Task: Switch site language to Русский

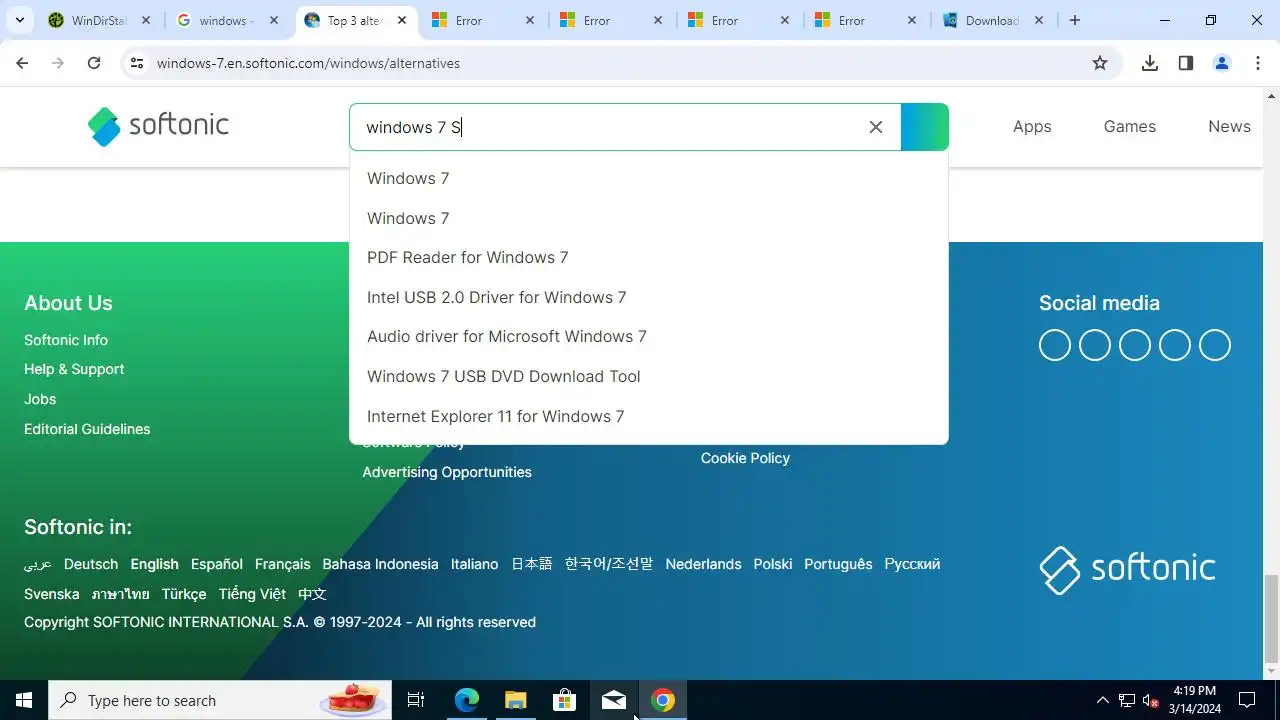Action: point(912,564)
